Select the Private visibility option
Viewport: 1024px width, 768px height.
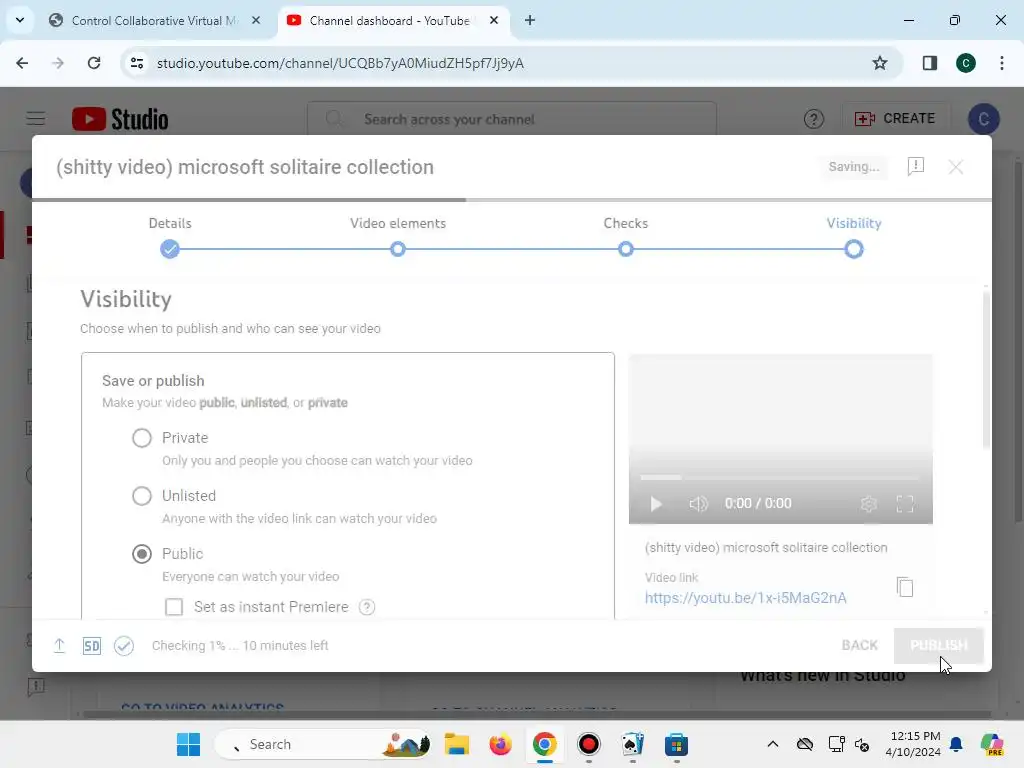[x=142, y=438]
